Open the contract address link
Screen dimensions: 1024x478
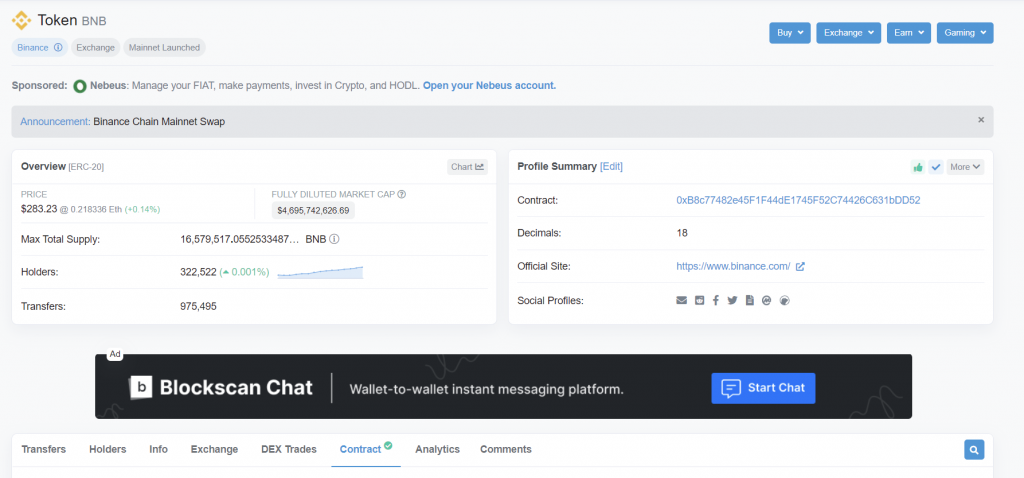click(x=798, y=200)
